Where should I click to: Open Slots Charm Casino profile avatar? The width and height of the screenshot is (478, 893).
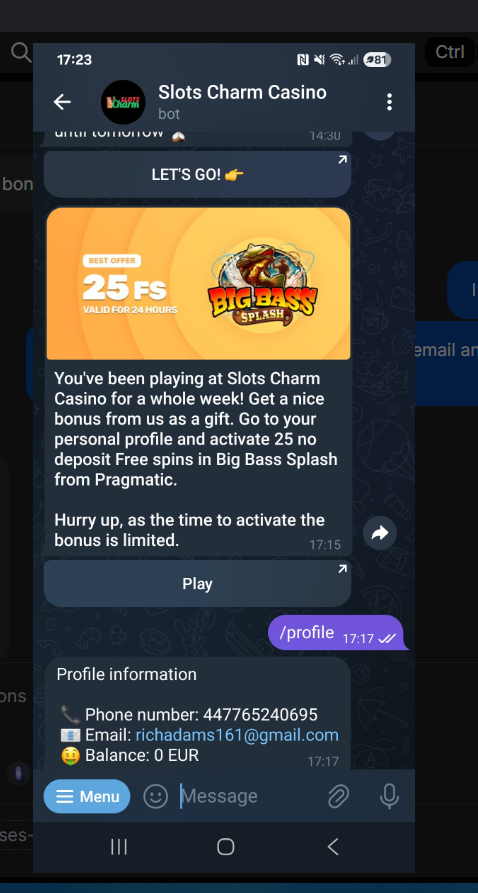click(123, 103)
